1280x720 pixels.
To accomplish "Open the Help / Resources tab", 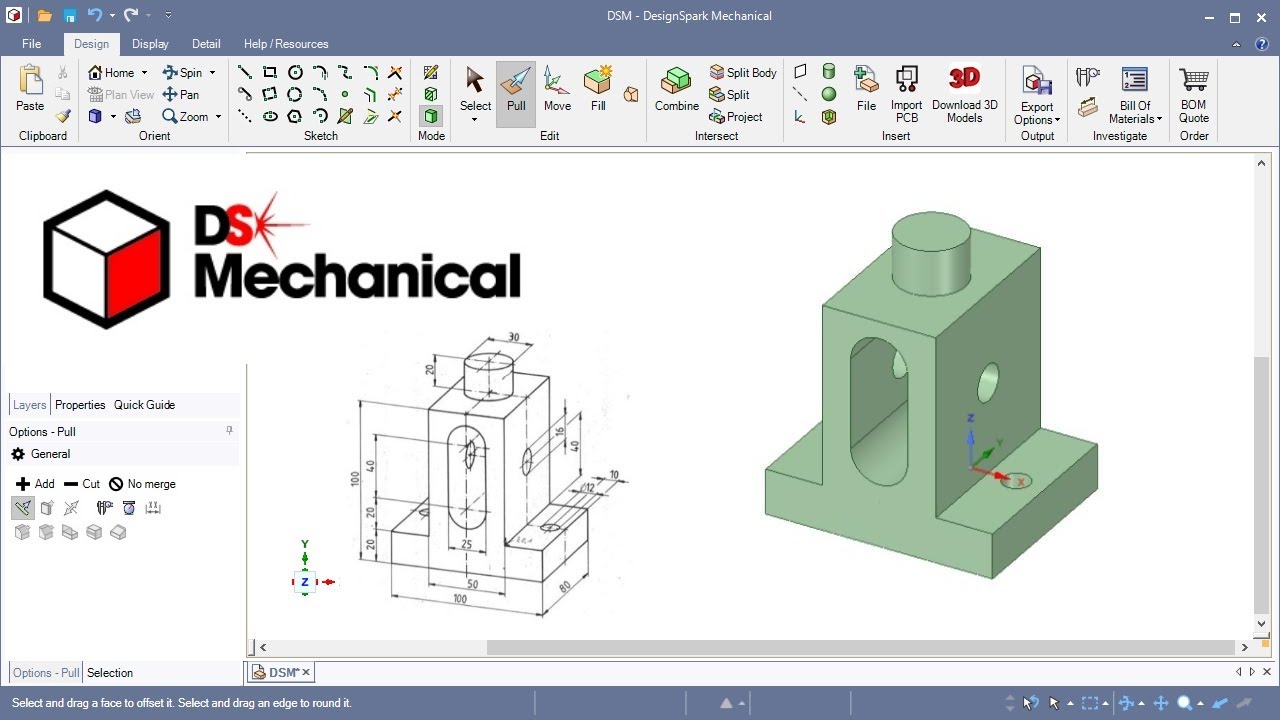I will pyautogui.click(x=286, y=44).
